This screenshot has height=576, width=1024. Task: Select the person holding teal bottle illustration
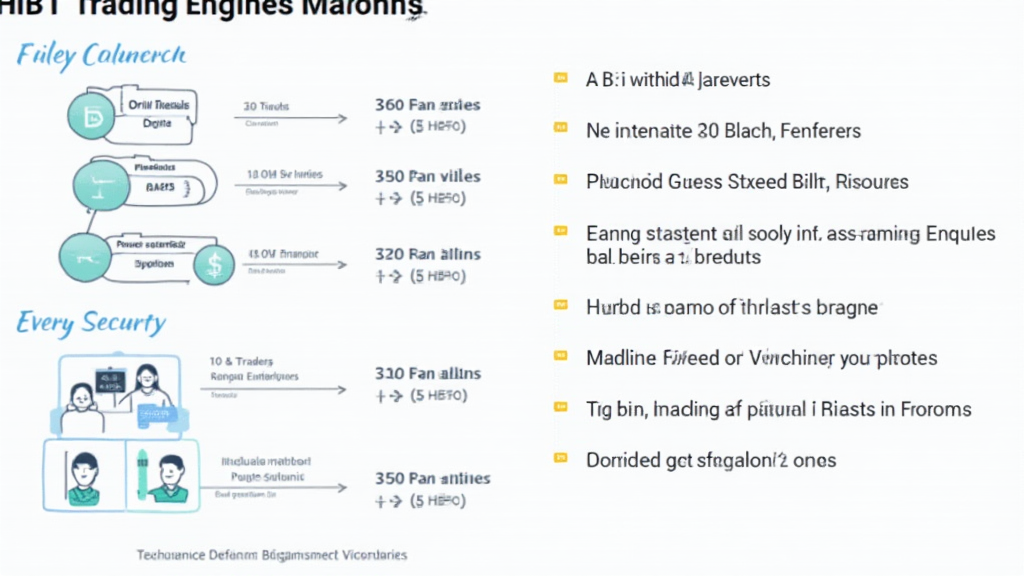pyautogui.click(x=162, y=477)
